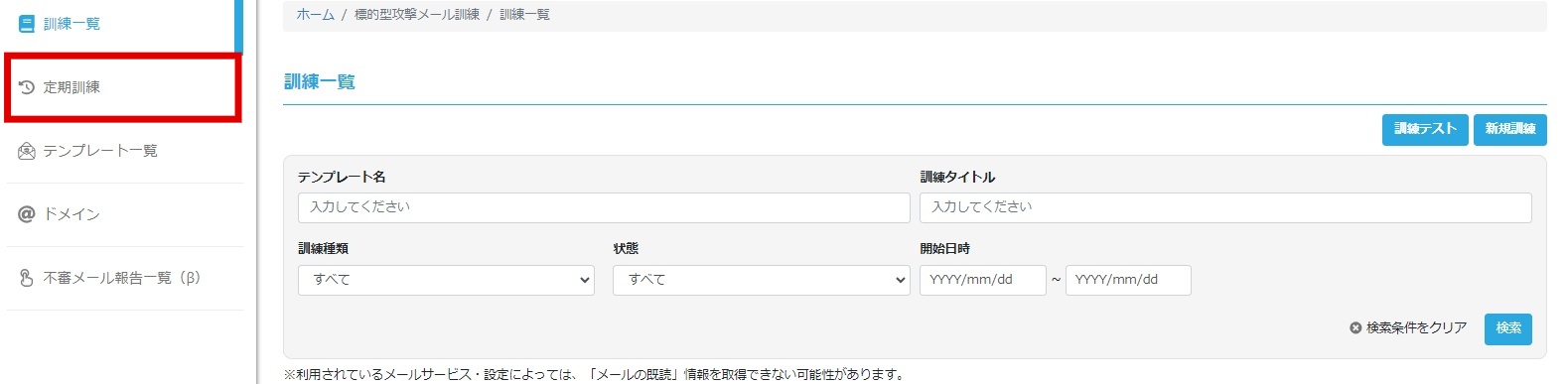
Task: Go to ホーム breadcrumb link
Action: tap(316, 15)
